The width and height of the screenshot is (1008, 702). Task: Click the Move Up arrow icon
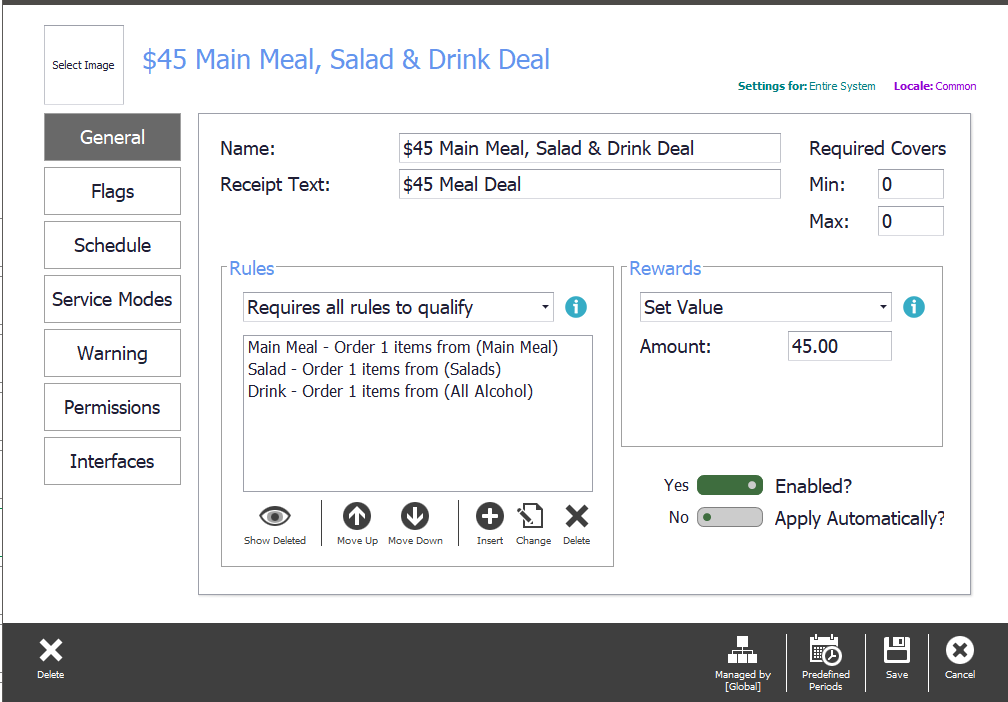[357, 516]
